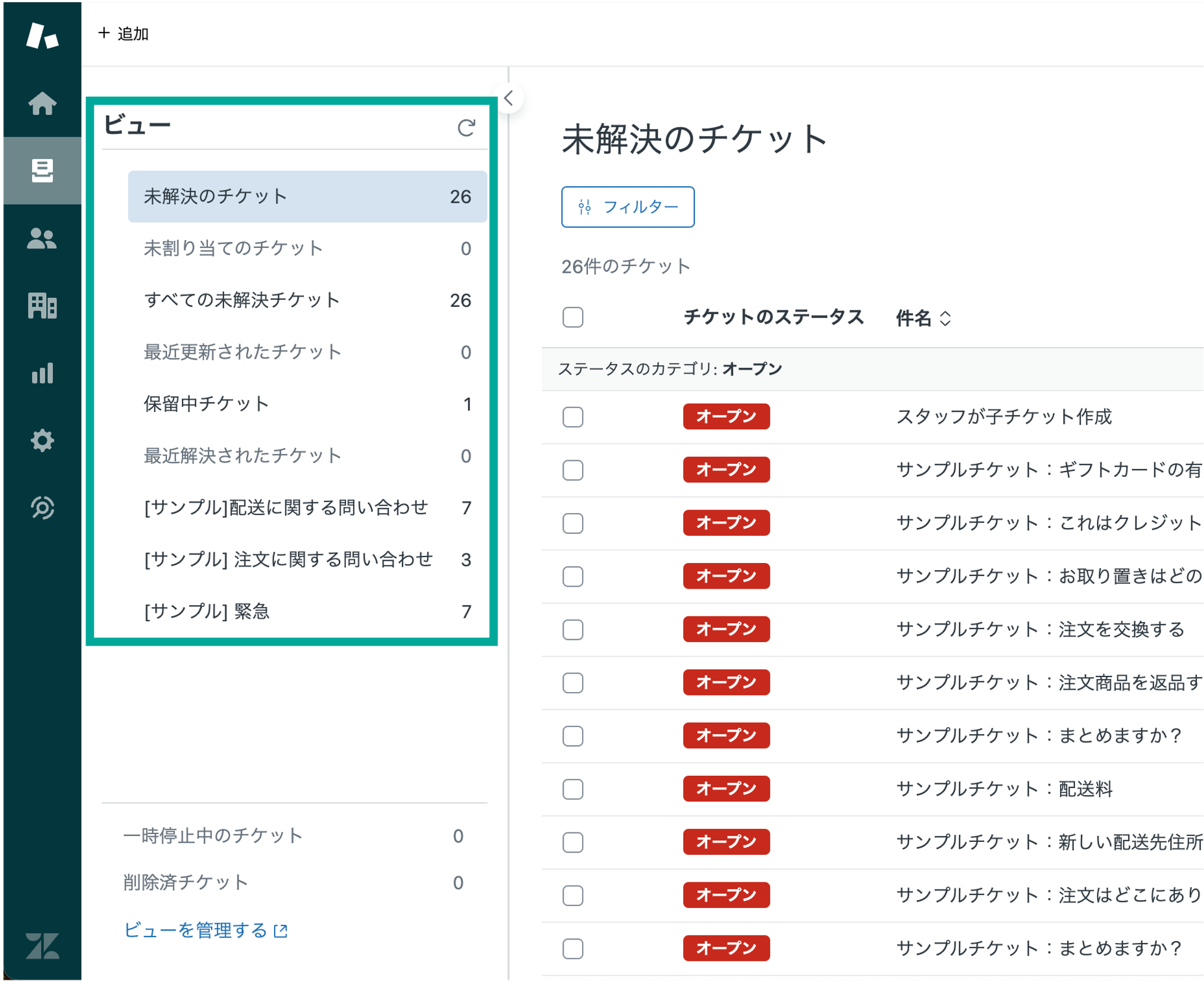Toggle the select-all tickets checkbox
1204x981 pixels.
[x=572, y=318]
